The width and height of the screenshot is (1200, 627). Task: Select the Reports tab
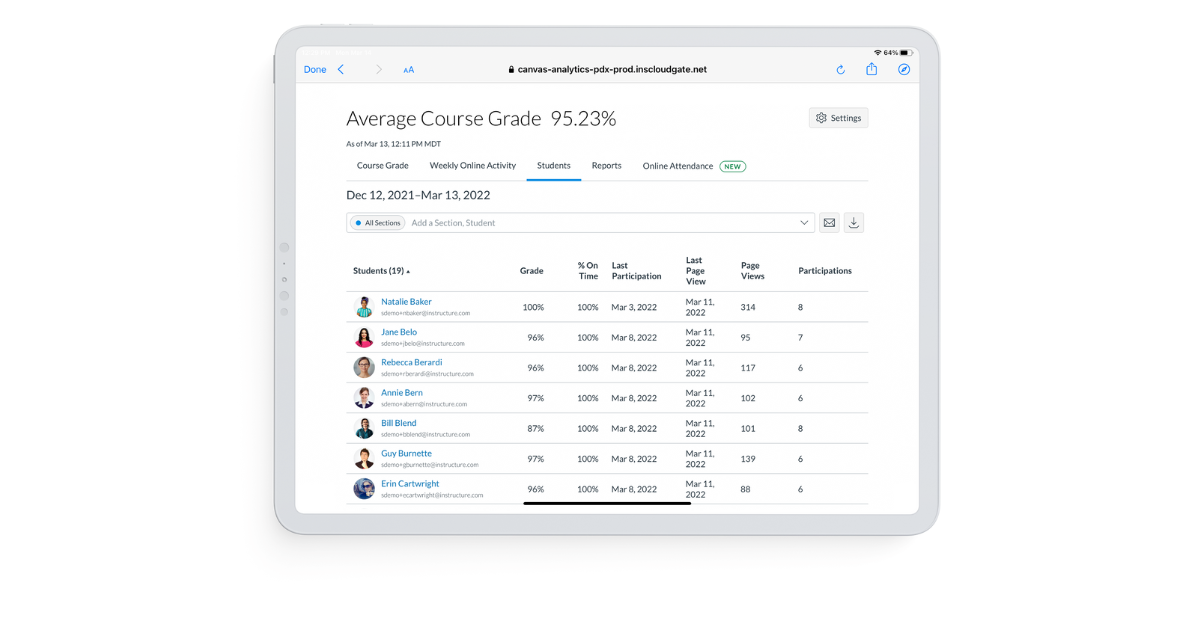coord(606,166)
